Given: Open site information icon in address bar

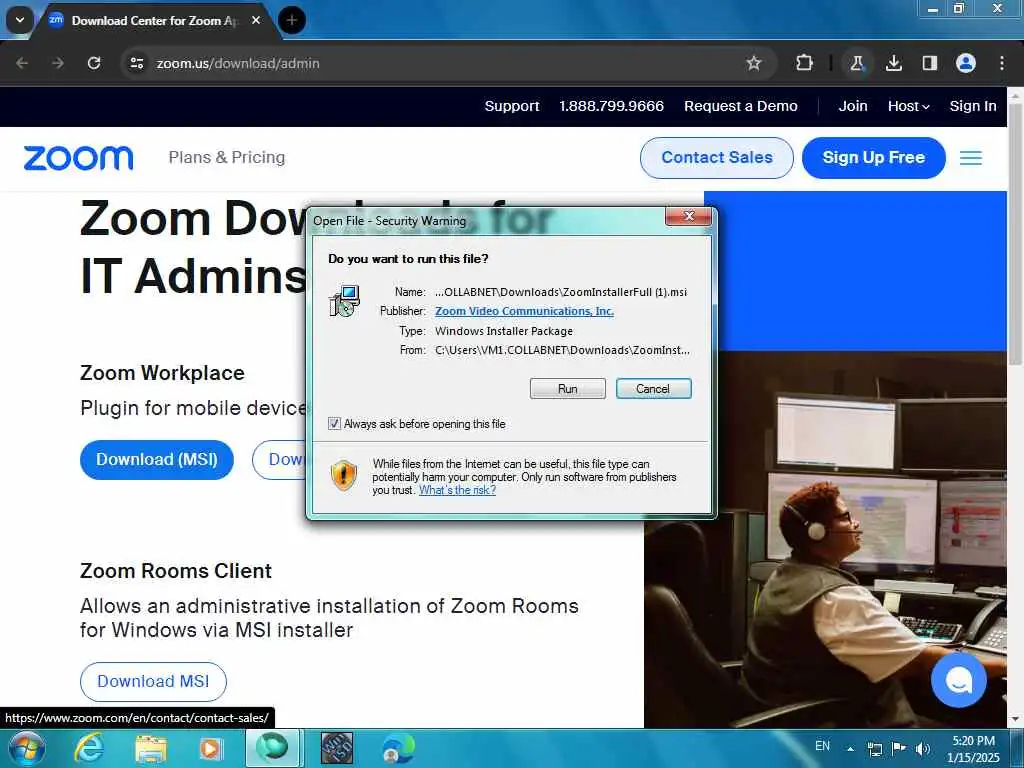Looking at the screenshot, I should coord(136,63).
